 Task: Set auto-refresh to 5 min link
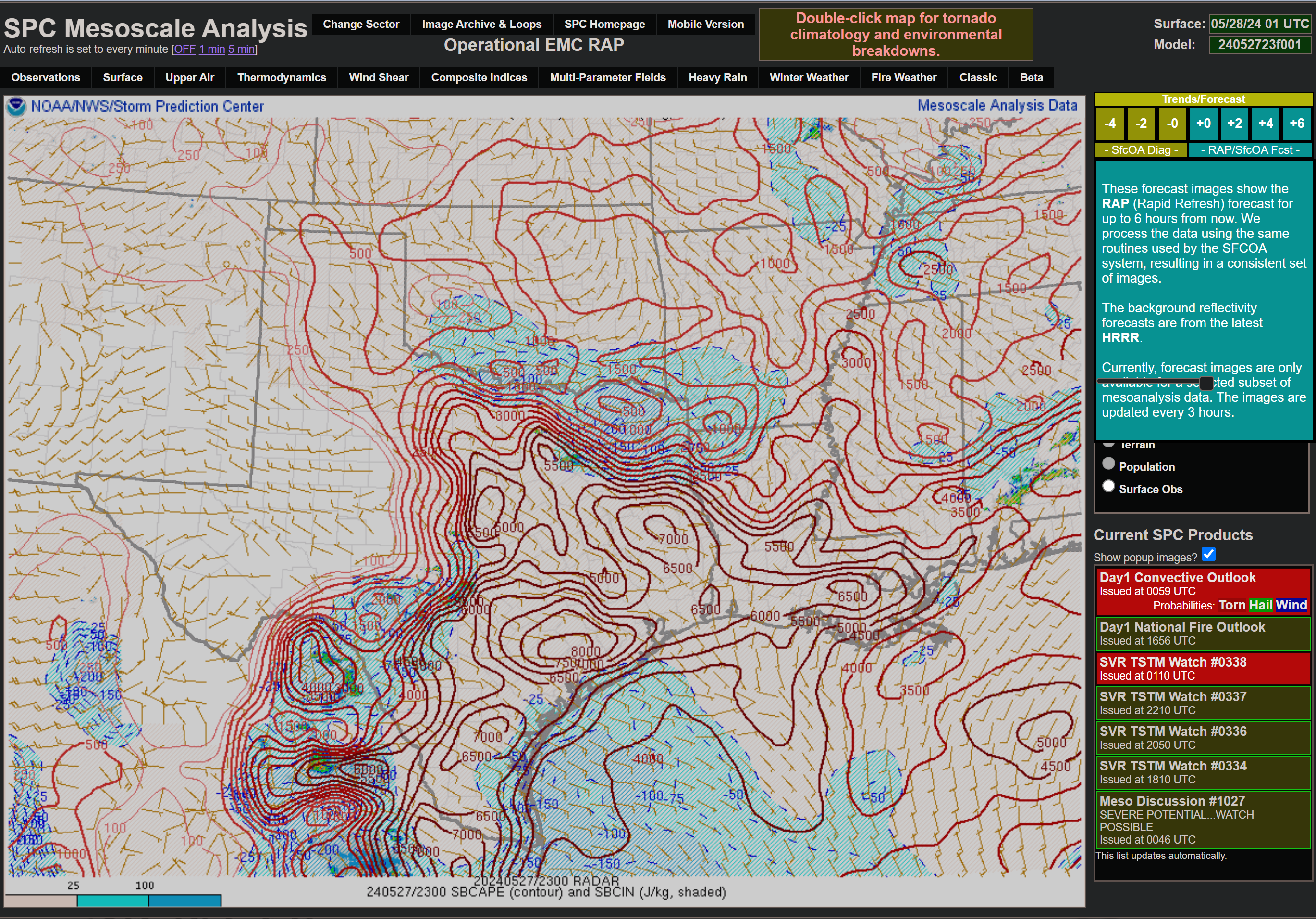[241, 50]
